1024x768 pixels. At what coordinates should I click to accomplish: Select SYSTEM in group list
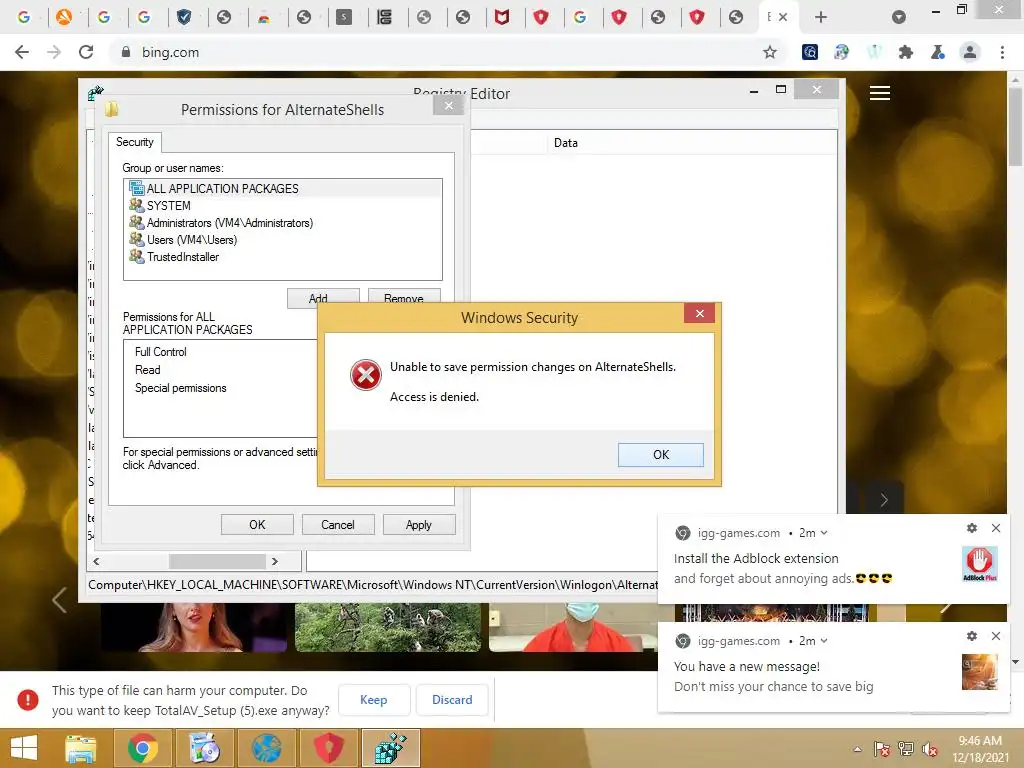click(x=283, y=206)
